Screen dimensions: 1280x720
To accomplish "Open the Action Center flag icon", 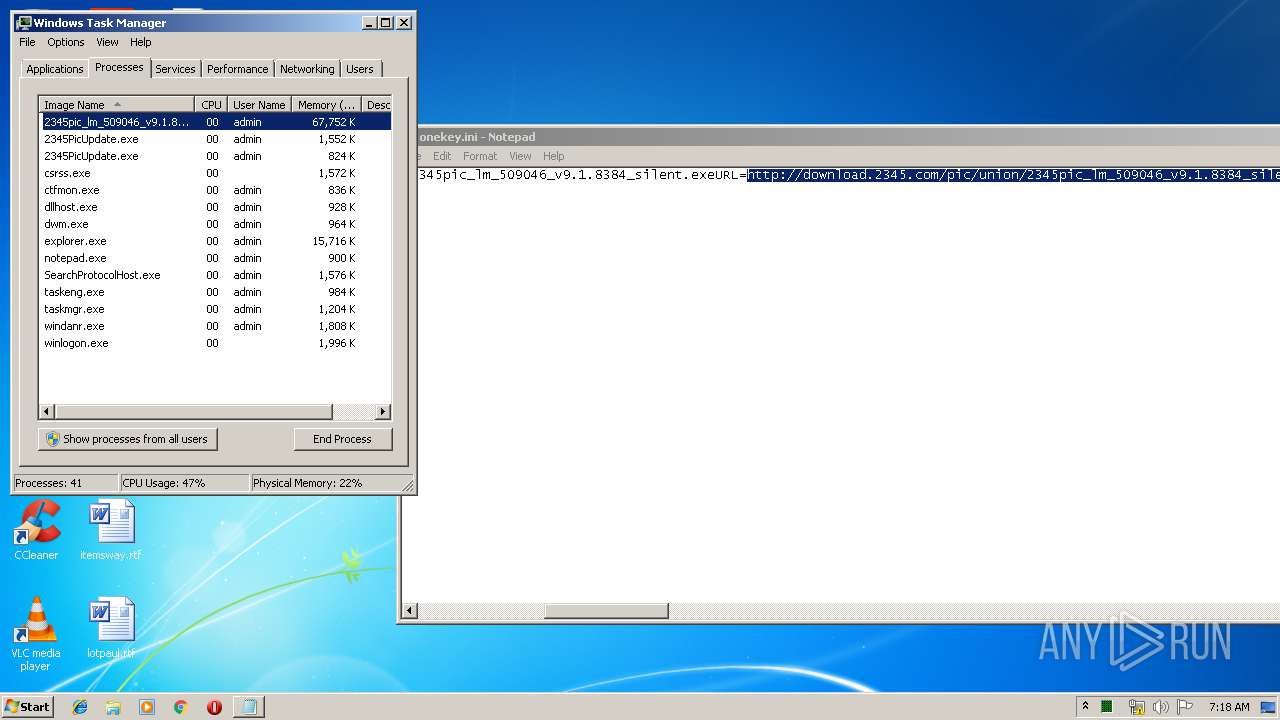I will coord(1185,707).
